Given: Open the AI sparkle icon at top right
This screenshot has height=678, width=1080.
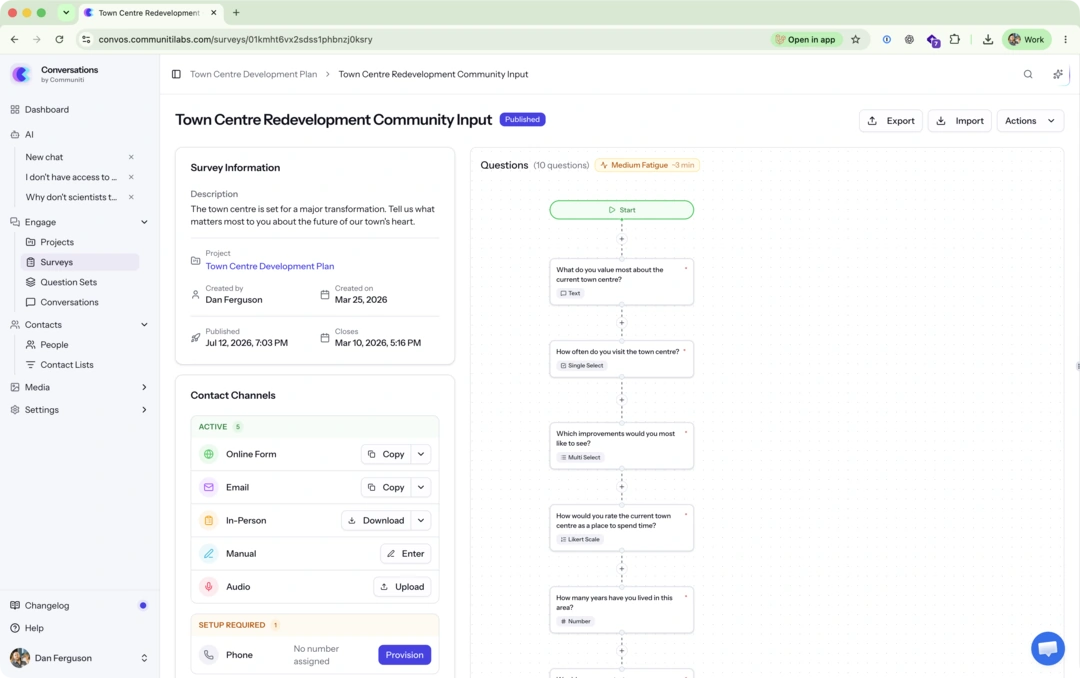Looking at the screenshot, I should (1058, 74).
